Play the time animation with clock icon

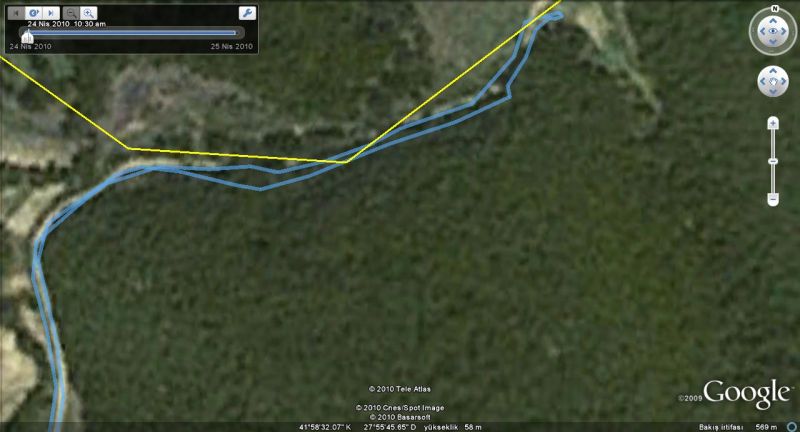tap(33, 13)
